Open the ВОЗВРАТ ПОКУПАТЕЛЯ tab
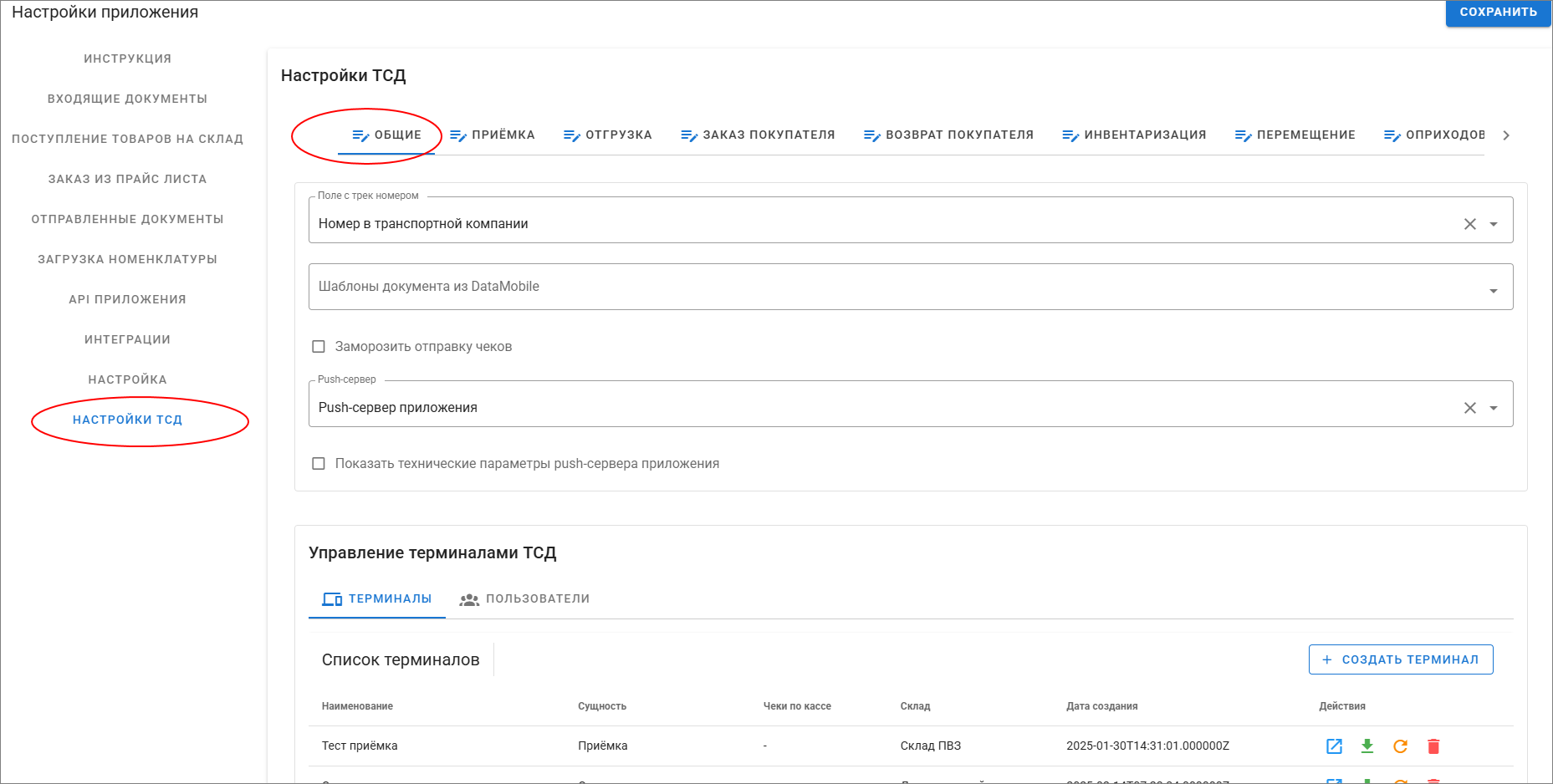Screen dimensions: 1553x784 click(x=948, y=135)
